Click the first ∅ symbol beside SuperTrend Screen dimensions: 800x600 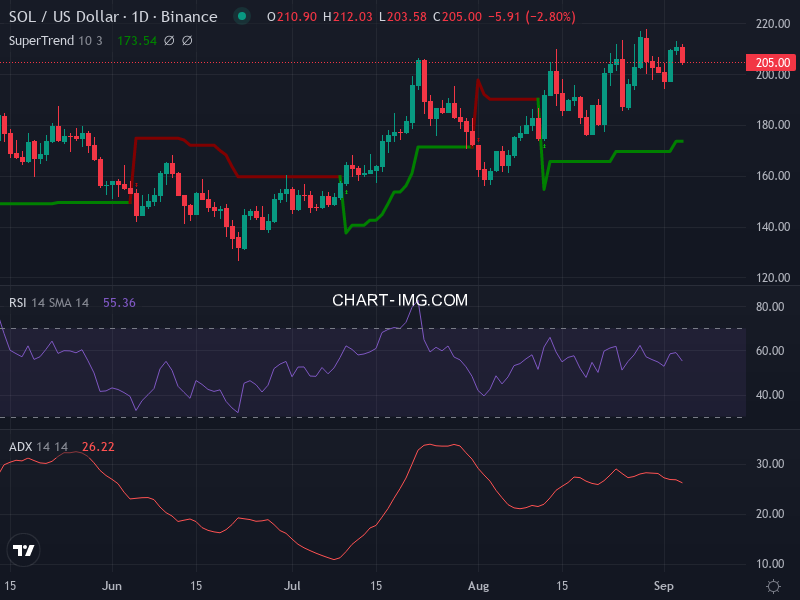(x=168, y=40)
